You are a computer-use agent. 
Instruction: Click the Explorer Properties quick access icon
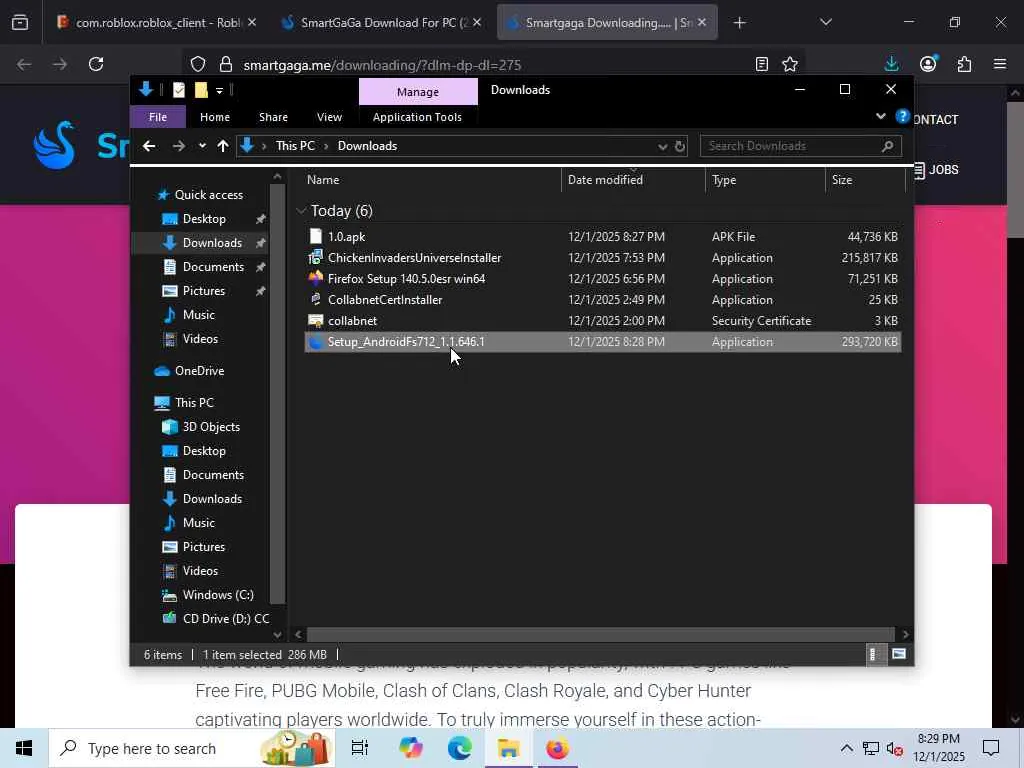178,90
